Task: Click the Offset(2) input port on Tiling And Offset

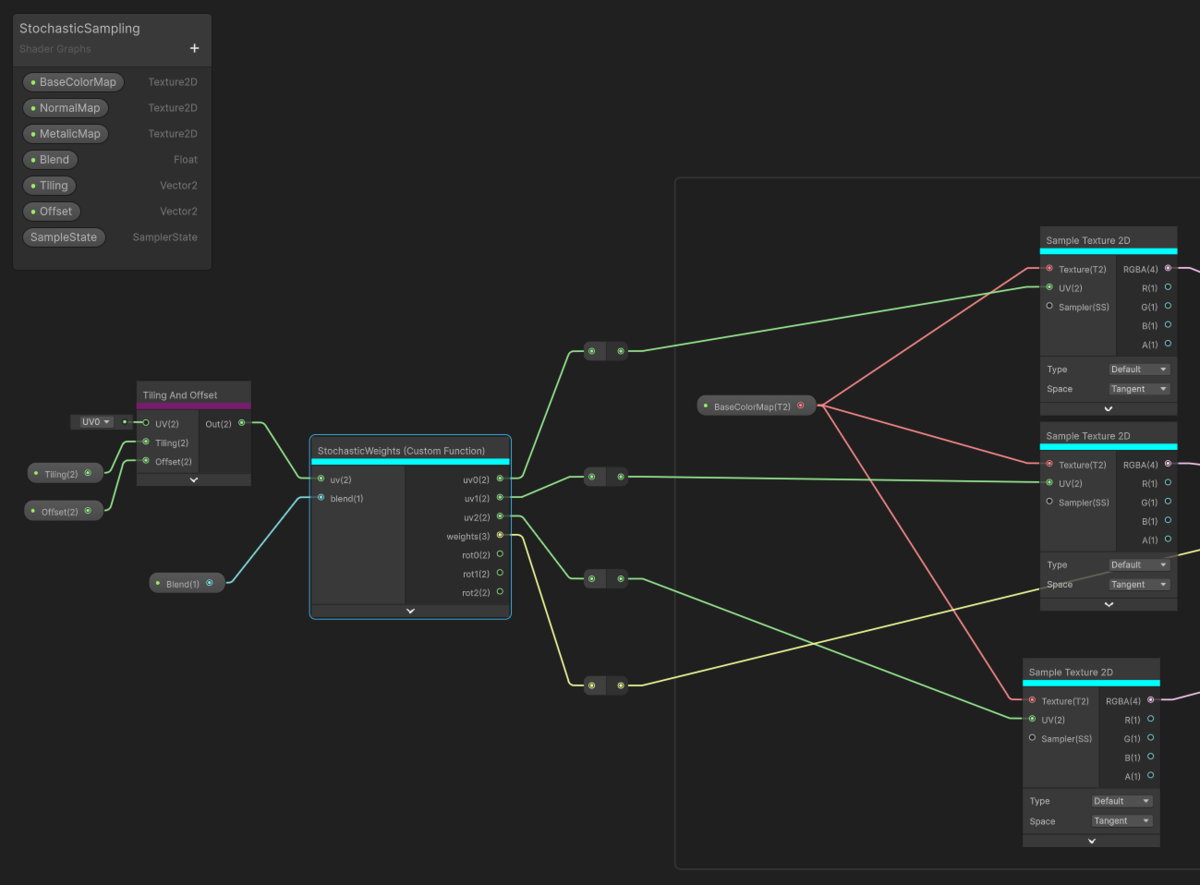Action: tap(146, 461)
